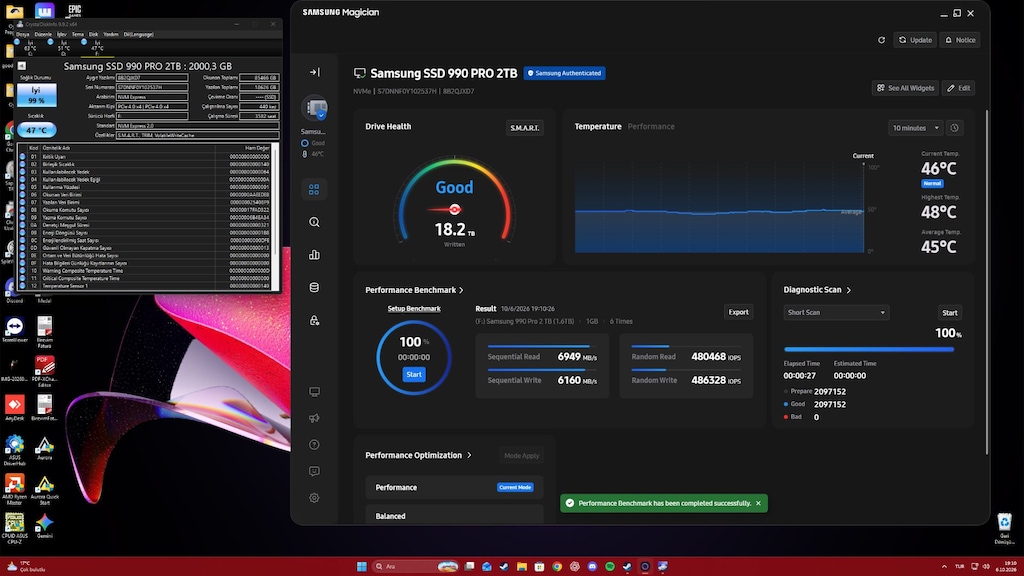Refresh Samsung Magician data
Viewport: 1024px width, 576px height.
pyautogui.click(x=881, y=40)
